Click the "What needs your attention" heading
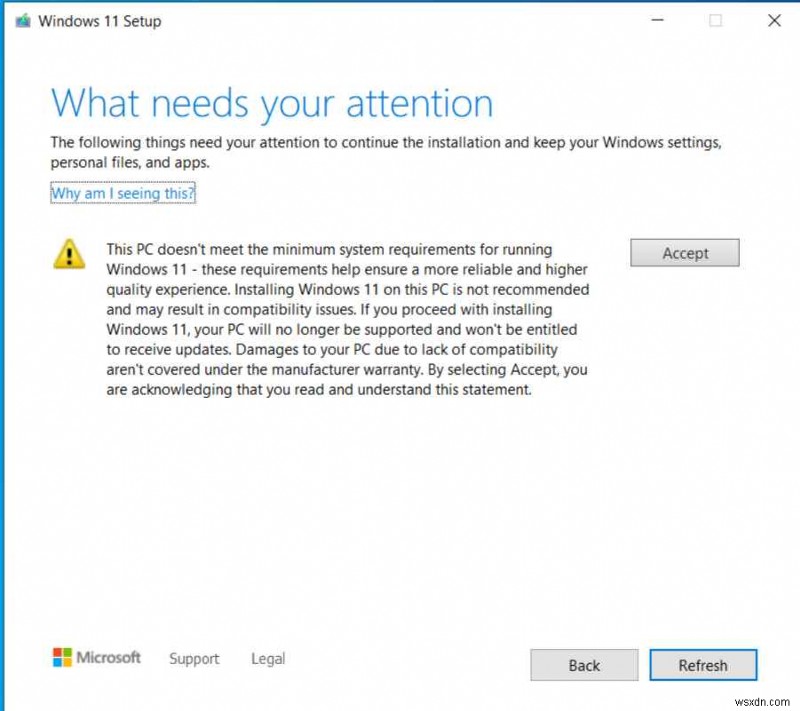 [x=272, y=103]
